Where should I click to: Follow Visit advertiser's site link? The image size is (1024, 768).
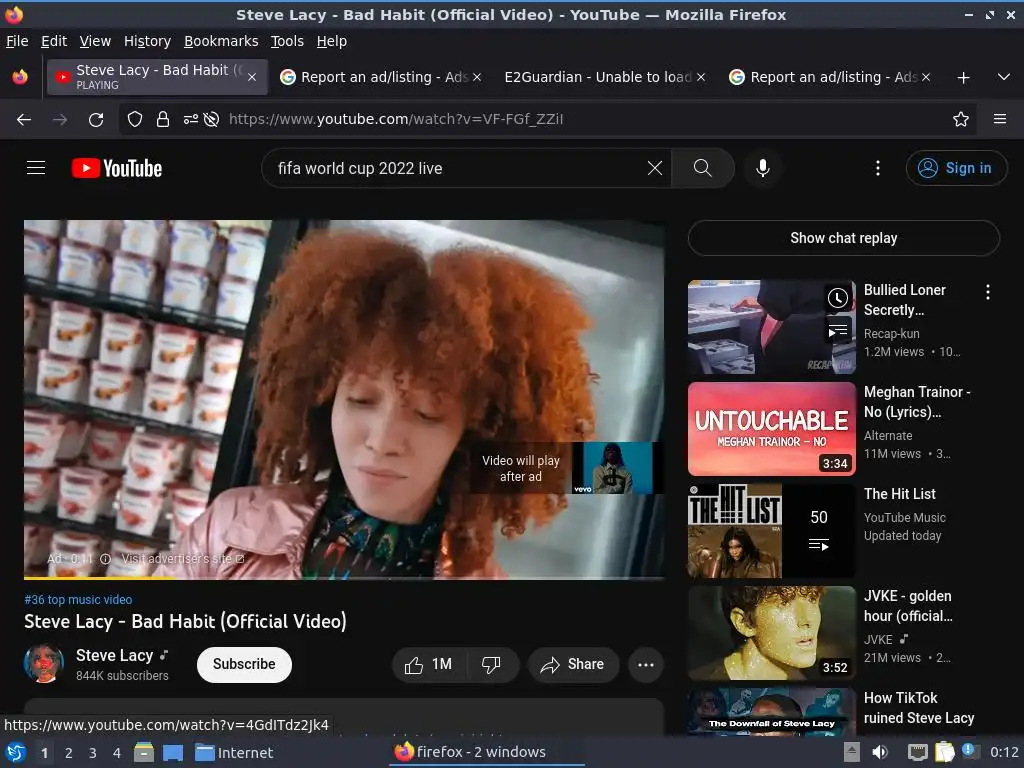[x=183, y=559]
